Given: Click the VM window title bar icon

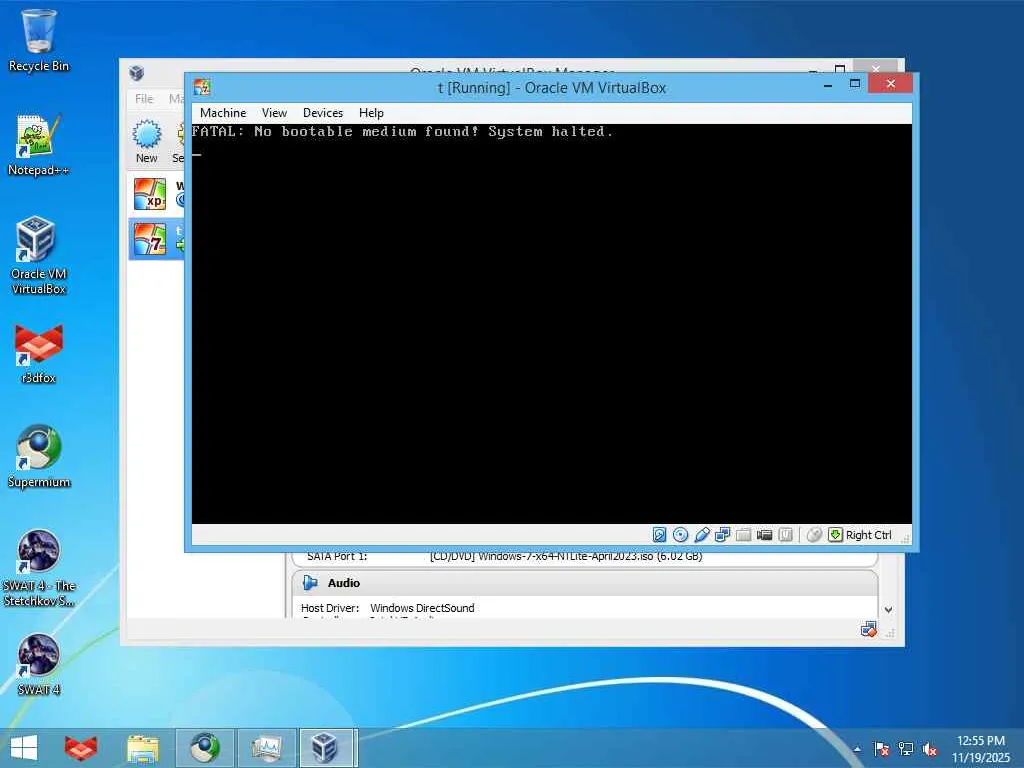Looking at the screenshot, I should (x=202, y=87).
